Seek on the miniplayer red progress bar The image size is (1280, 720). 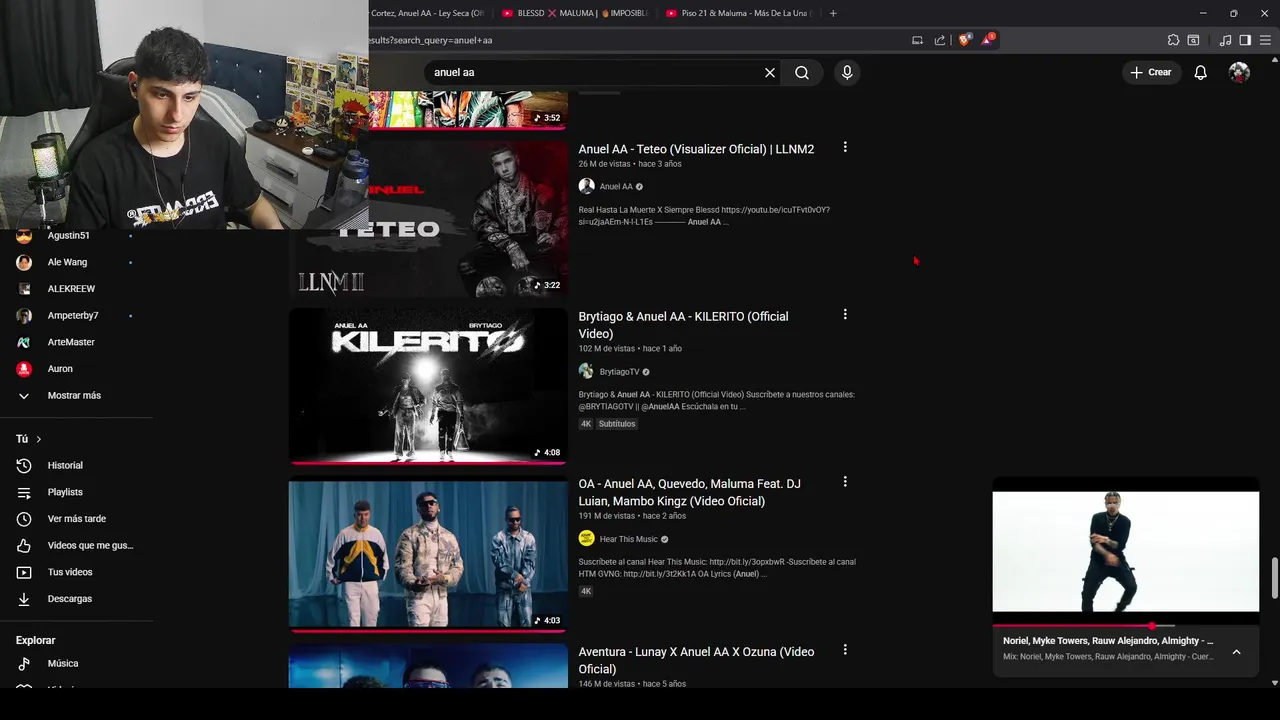point(1125,626)
